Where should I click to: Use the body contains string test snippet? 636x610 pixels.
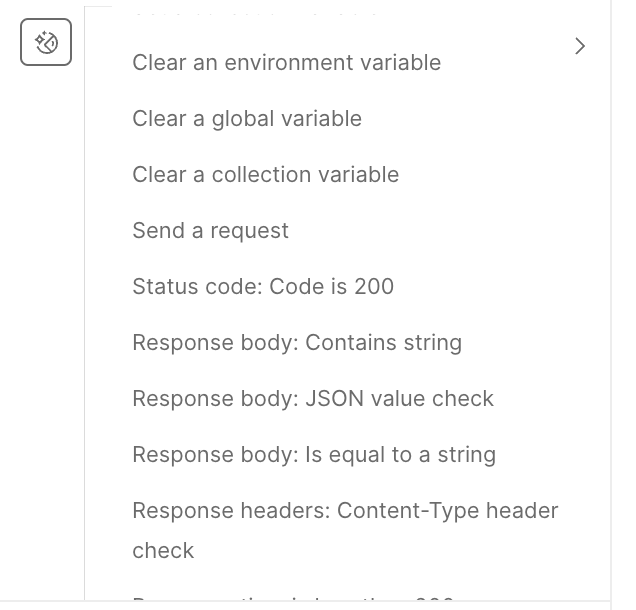click(x=297, y=342)
